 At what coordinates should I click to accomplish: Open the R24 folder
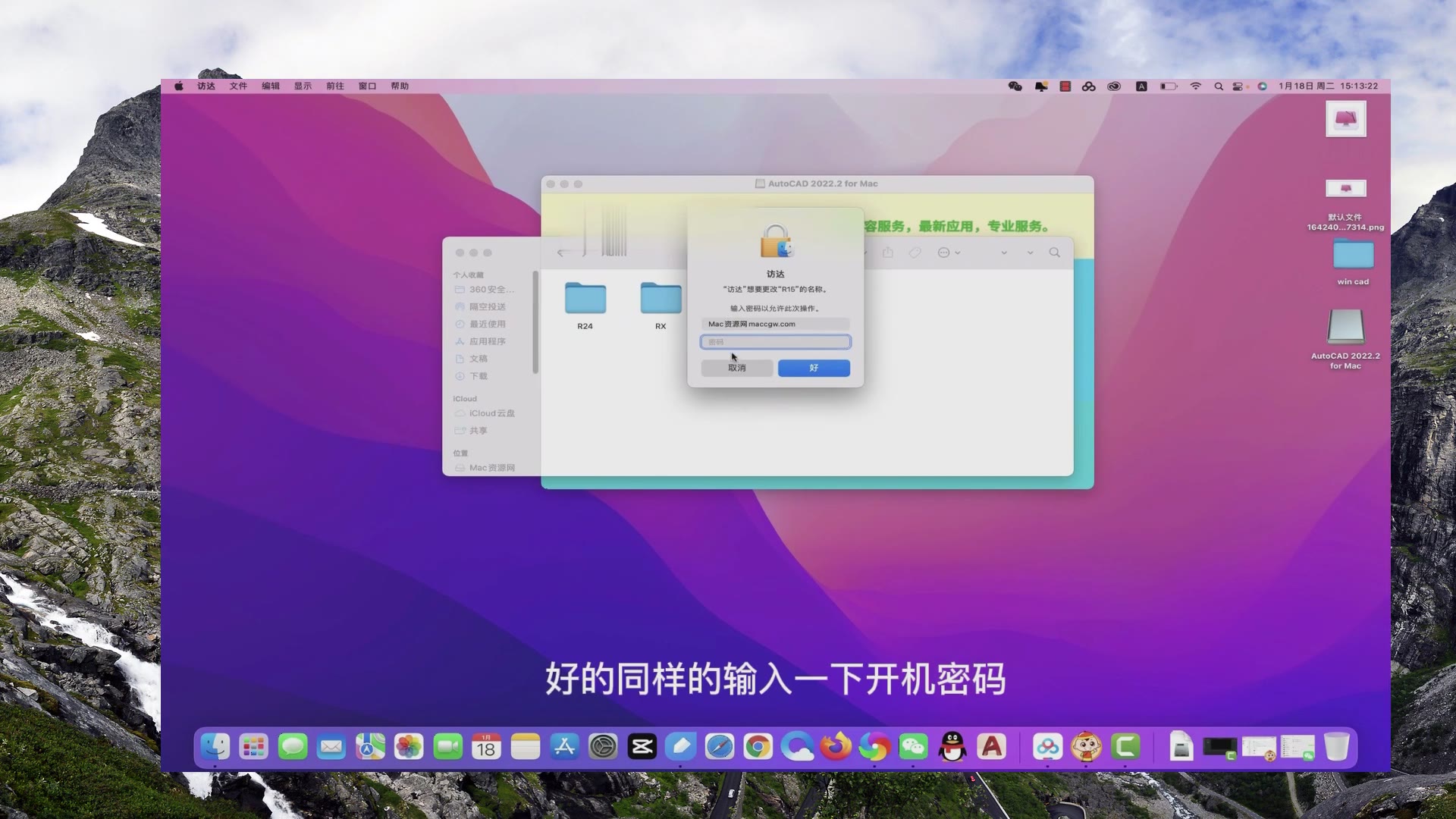[x=585, y=306]
